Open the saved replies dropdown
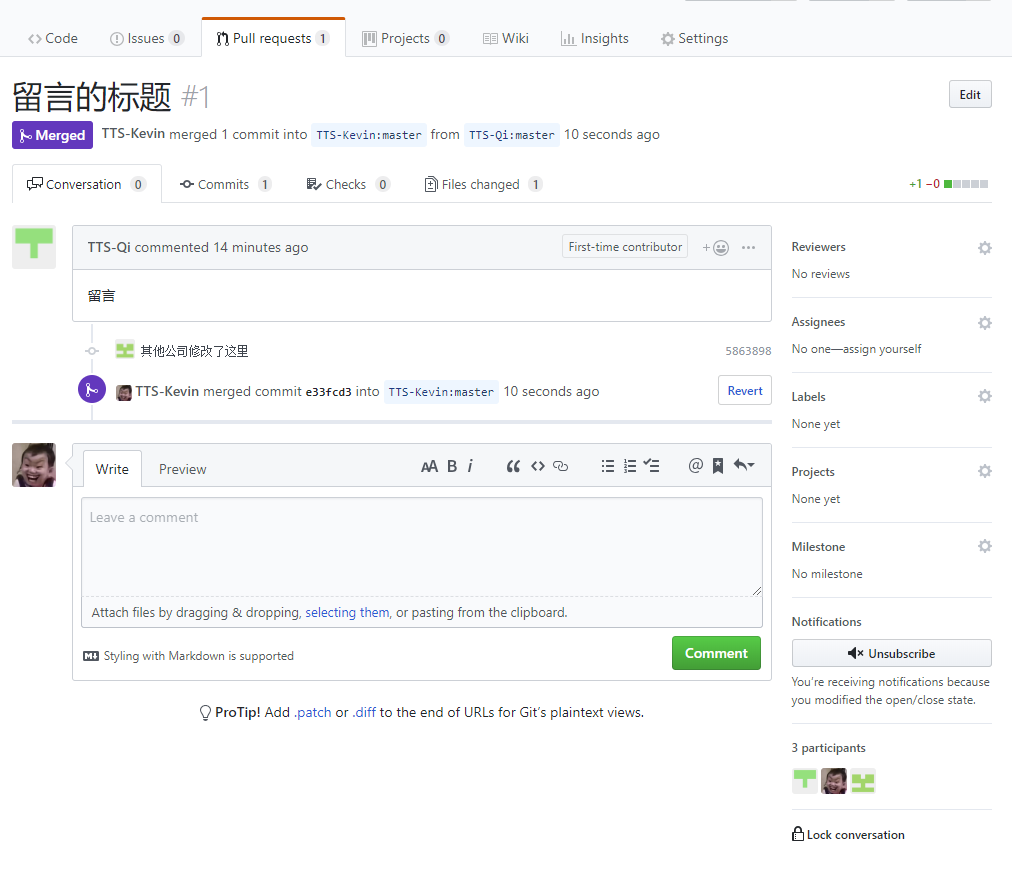This screenshot has height=875, width=1012. click(744, 466)
